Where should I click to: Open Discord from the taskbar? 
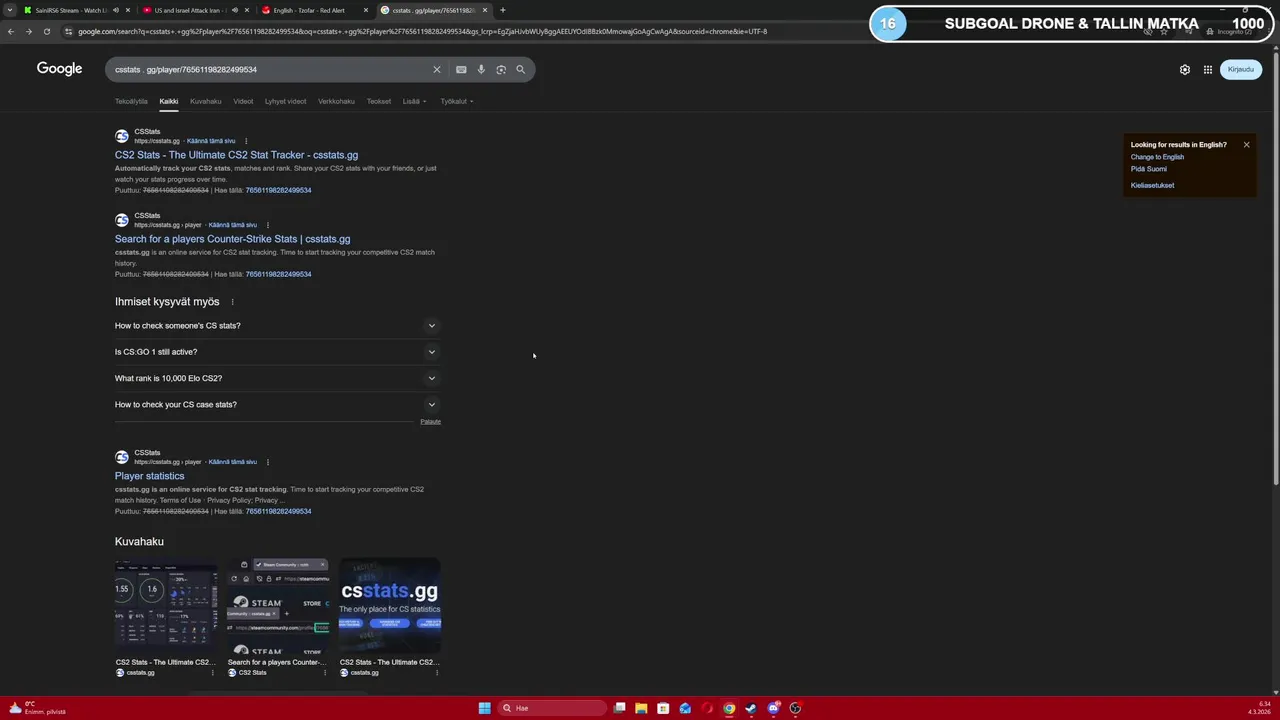pyautogui.click(x=773, y=708)
